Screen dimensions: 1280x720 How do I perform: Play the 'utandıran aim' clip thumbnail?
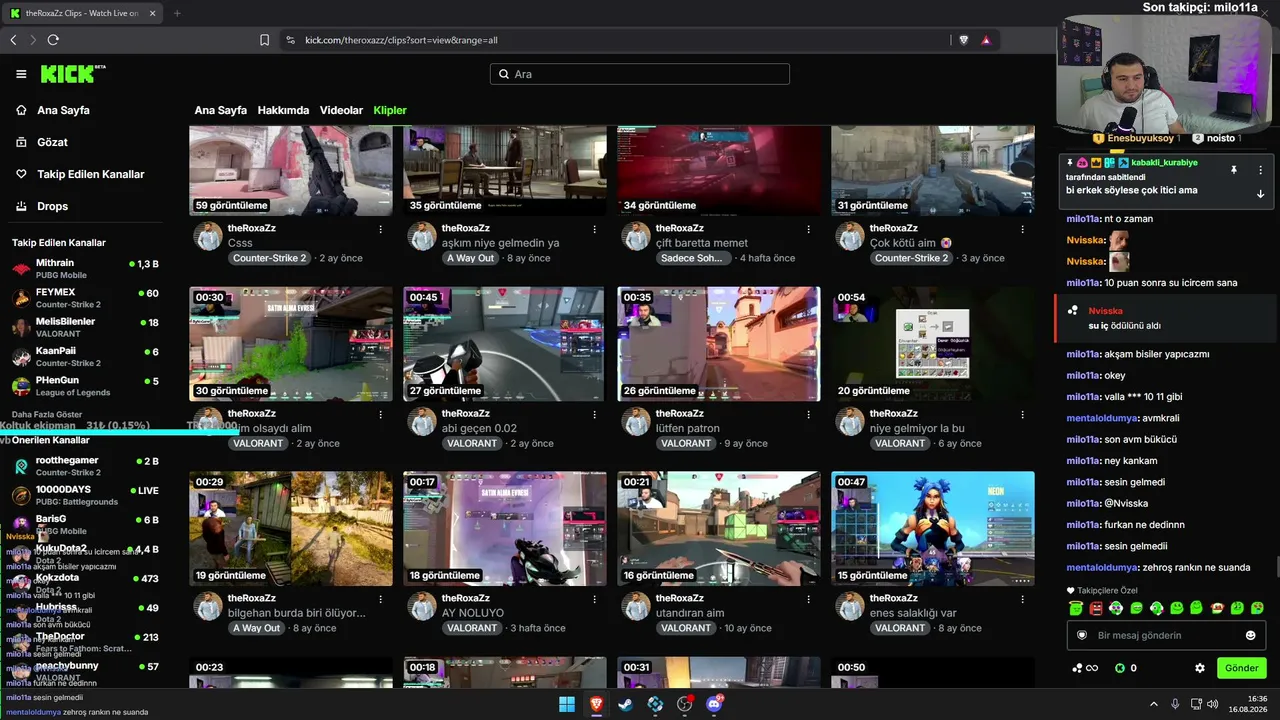tap(719, 529)
